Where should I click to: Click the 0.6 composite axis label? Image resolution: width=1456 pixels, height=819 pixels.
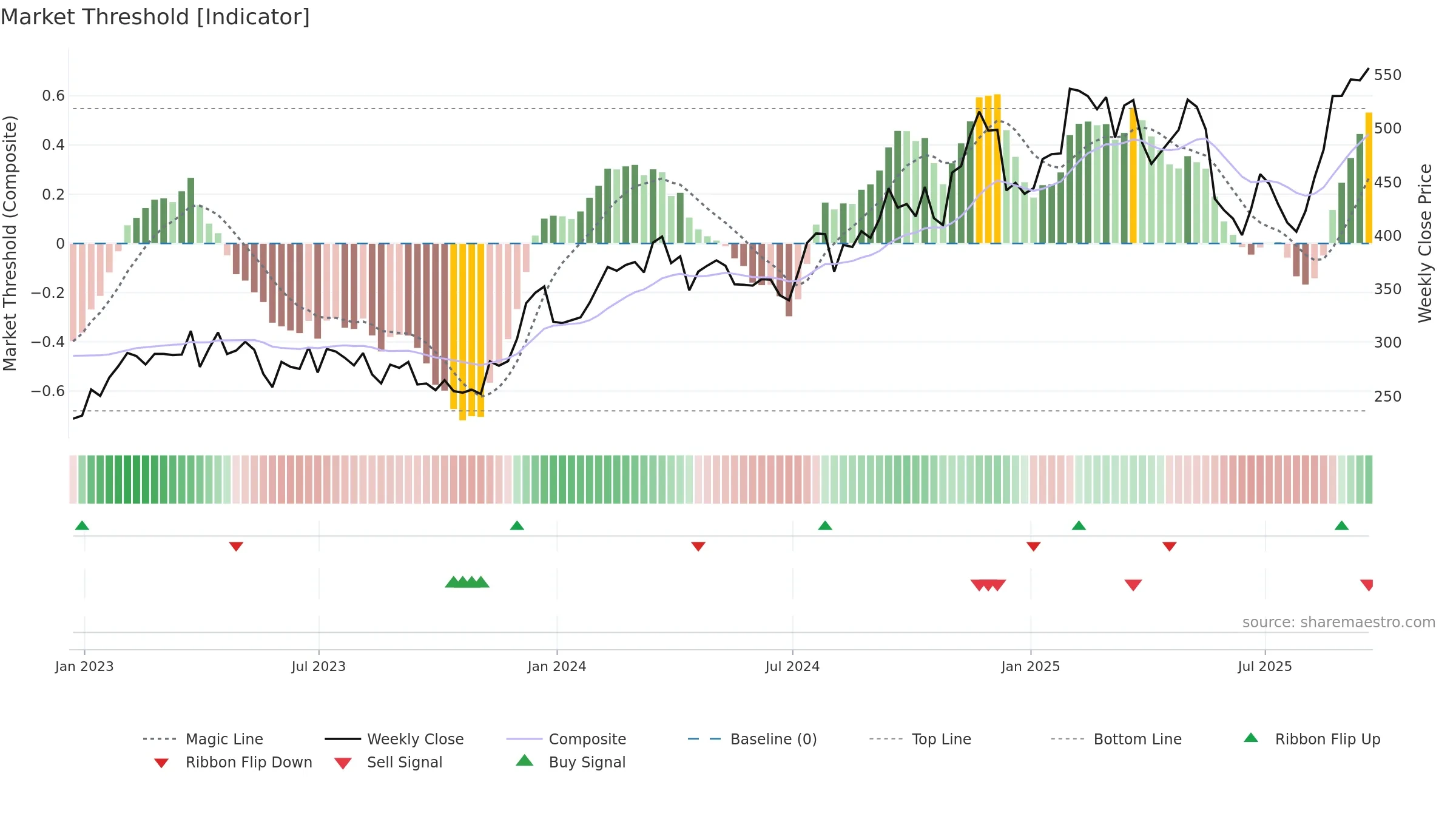[x=53, y=96]
